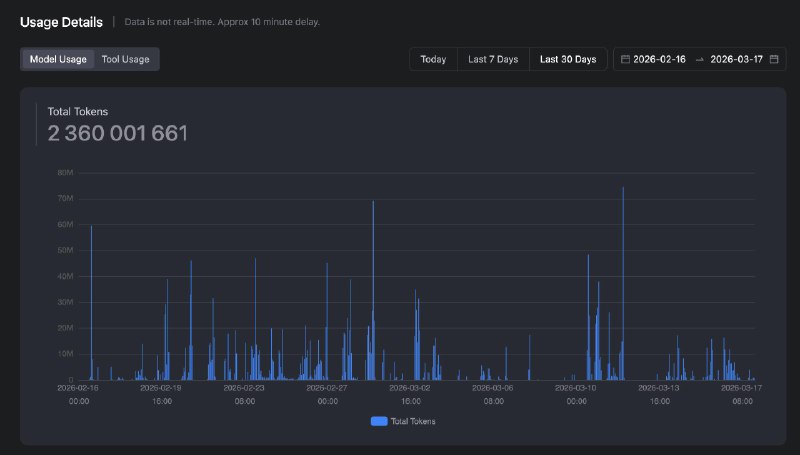Click the data delay notice text

[222, 22]
